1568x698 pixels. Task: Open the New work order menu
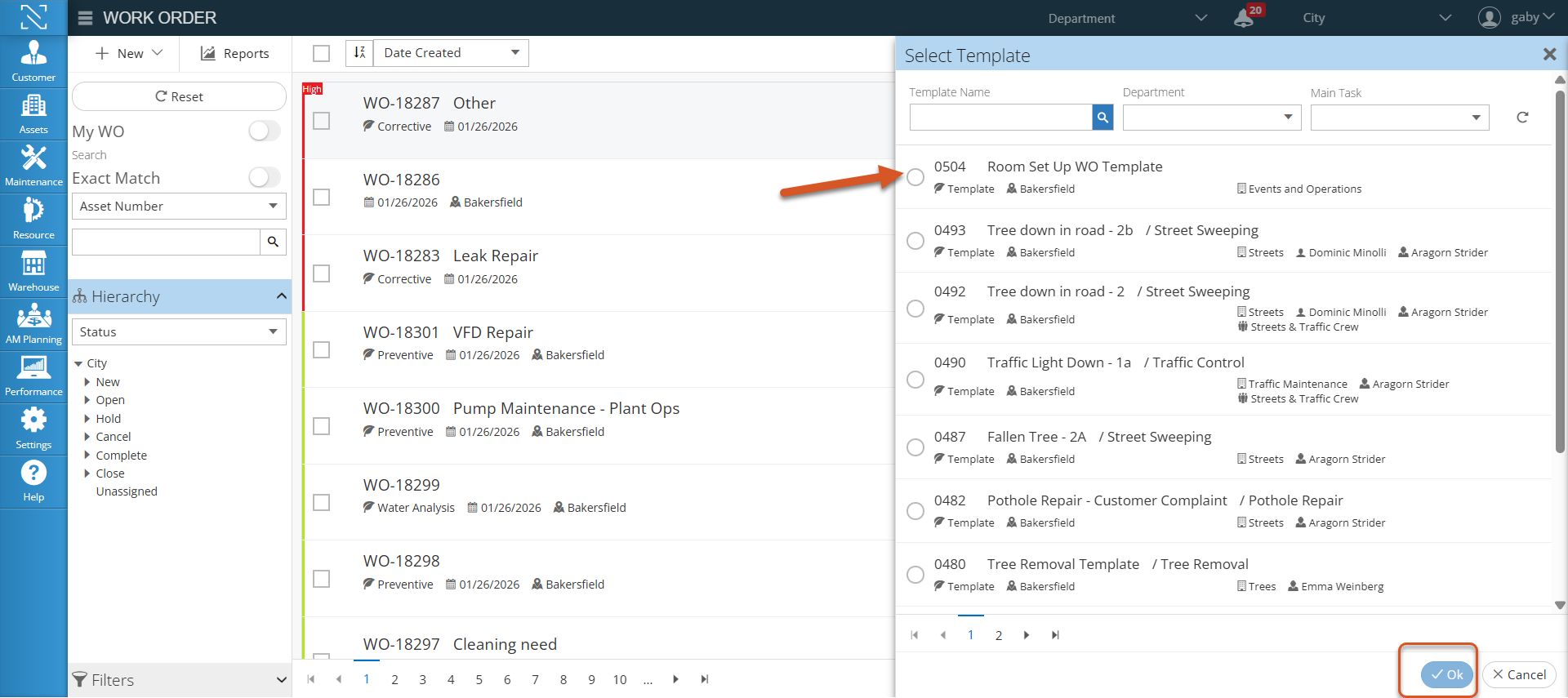(129, 53)
